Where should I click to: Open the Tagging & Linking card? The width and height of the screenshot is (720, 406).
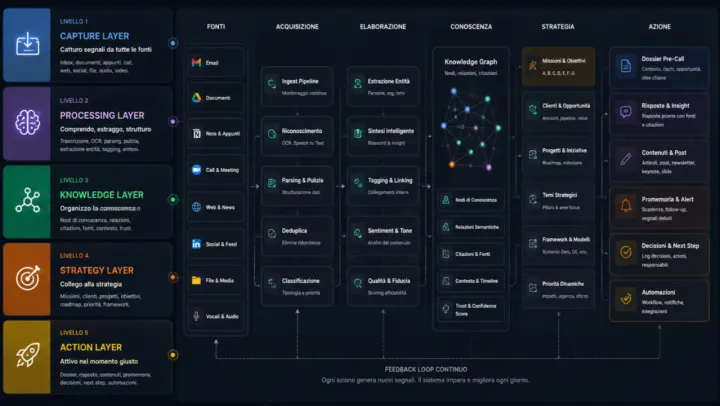[383, 186]
